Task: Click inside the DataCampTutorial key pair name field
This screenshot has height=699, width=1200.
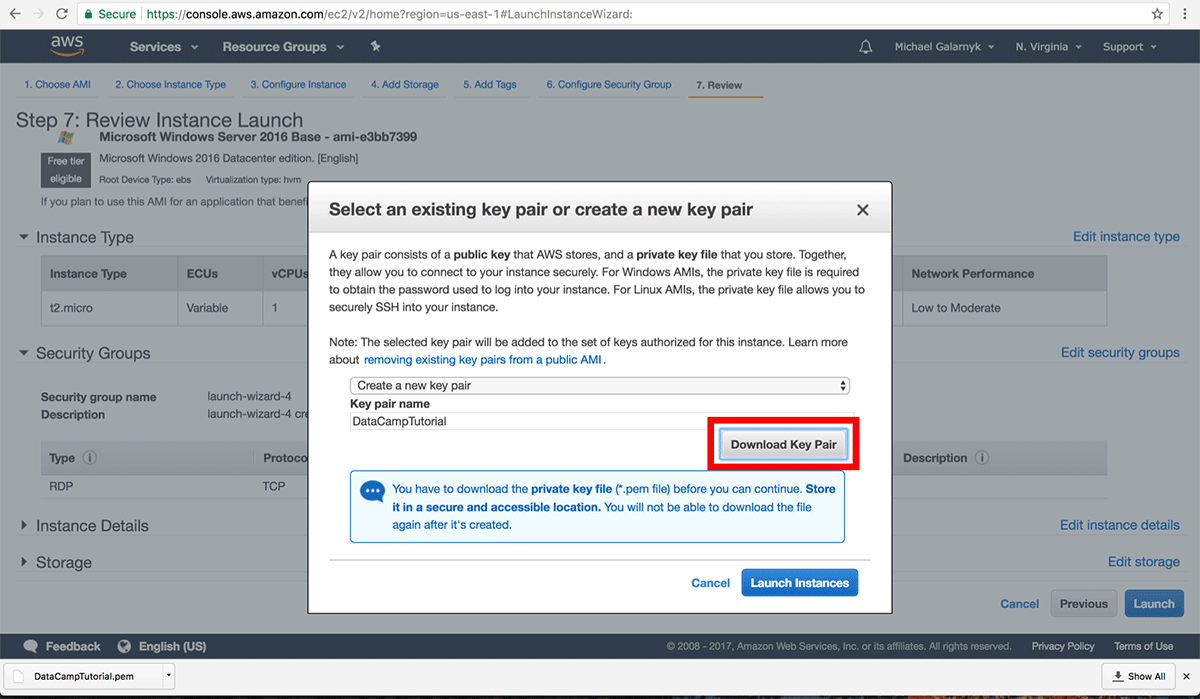Action: point(500,421)
